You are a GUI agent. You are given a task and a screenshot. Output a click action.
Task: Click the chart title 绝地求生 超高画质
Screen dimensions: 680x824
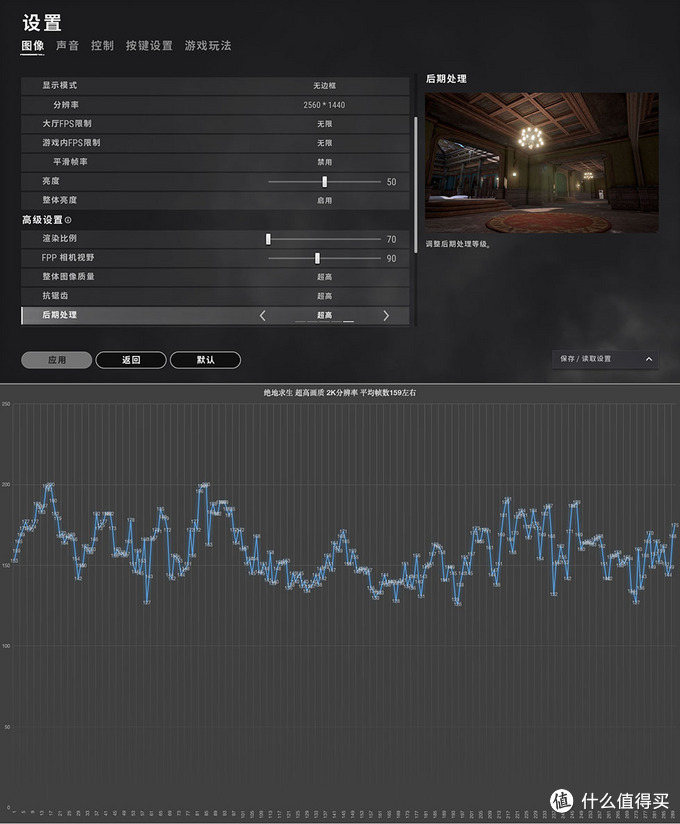click(x=339, y=393)
